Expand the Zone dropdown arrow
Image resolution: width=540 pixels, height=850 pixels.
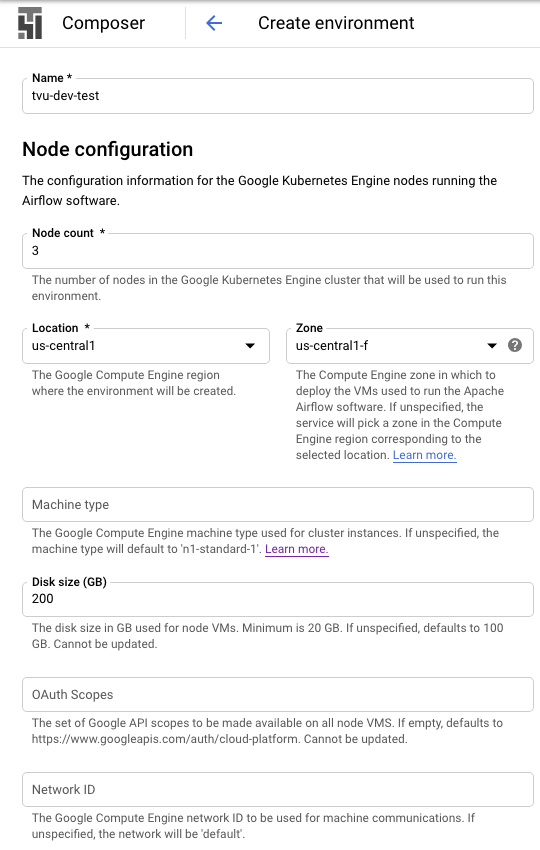[492, 346]
